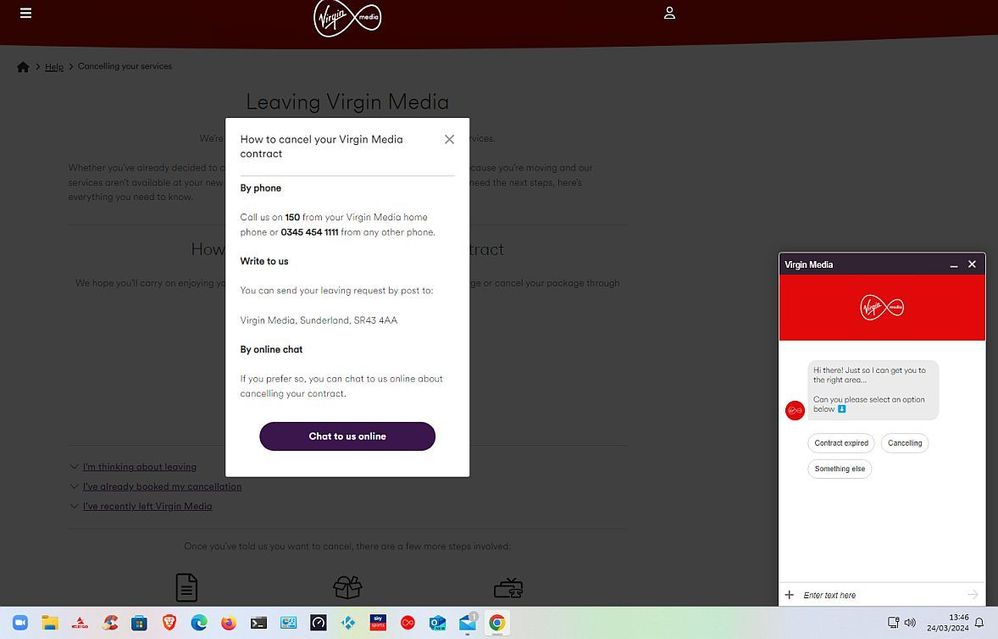This screenshot has width=998, height=639.
Task: Click the 'Cancelling your services' breadcrumb text
Action: pos(125,66)
